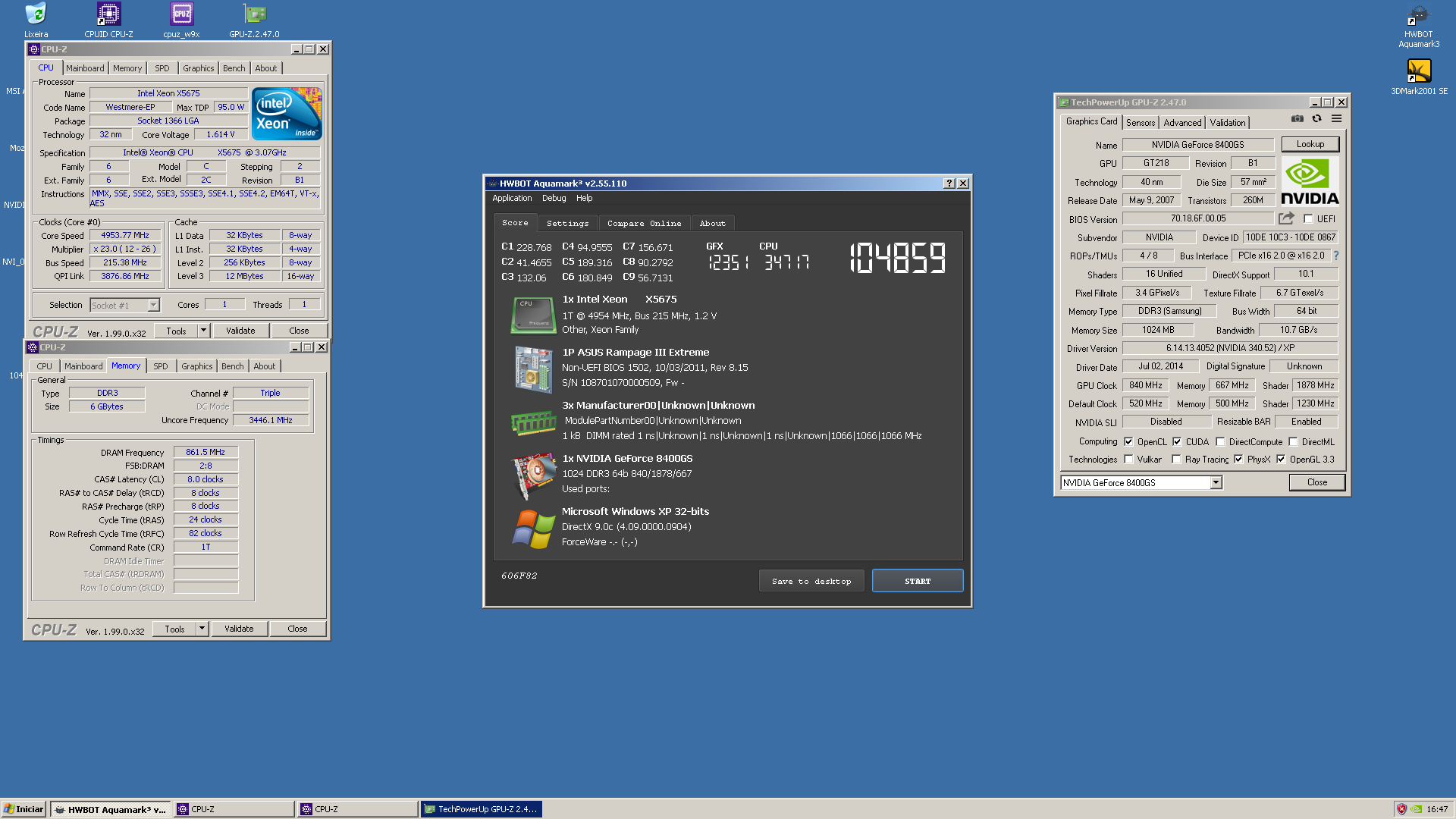The image size is (1456, 819).
Task: Click the motherboard icon in Aquamark
Action: (x=533, y=369)
